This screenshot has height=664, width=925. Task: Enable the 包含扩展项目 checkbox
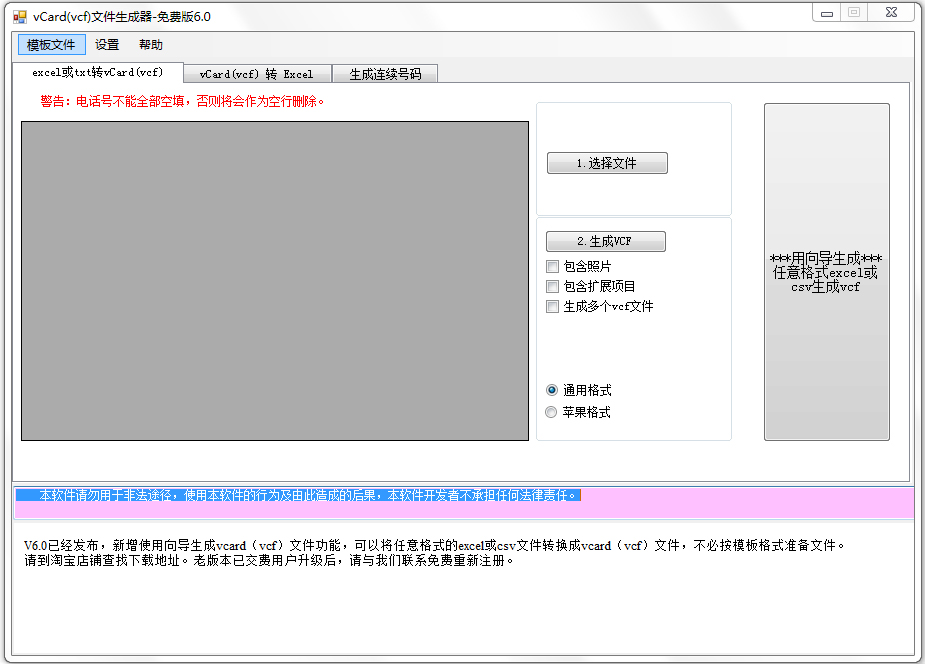click(x=553, y=286)
